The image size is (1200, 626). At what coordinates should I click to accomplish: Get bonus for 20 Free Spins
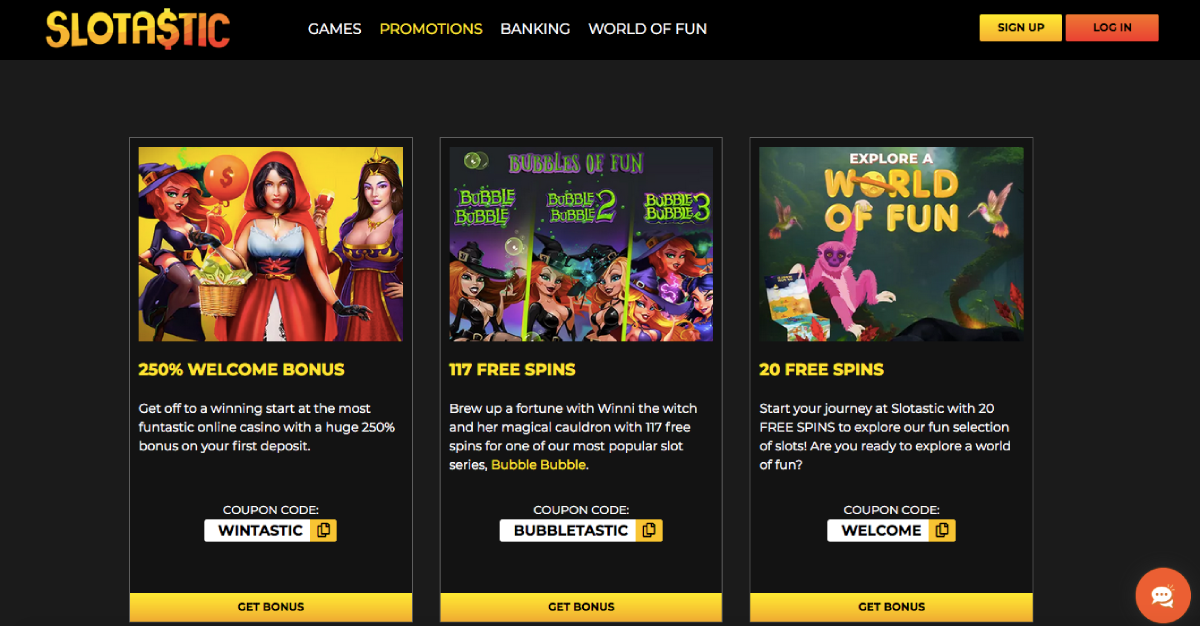click(x=892, y=607)
